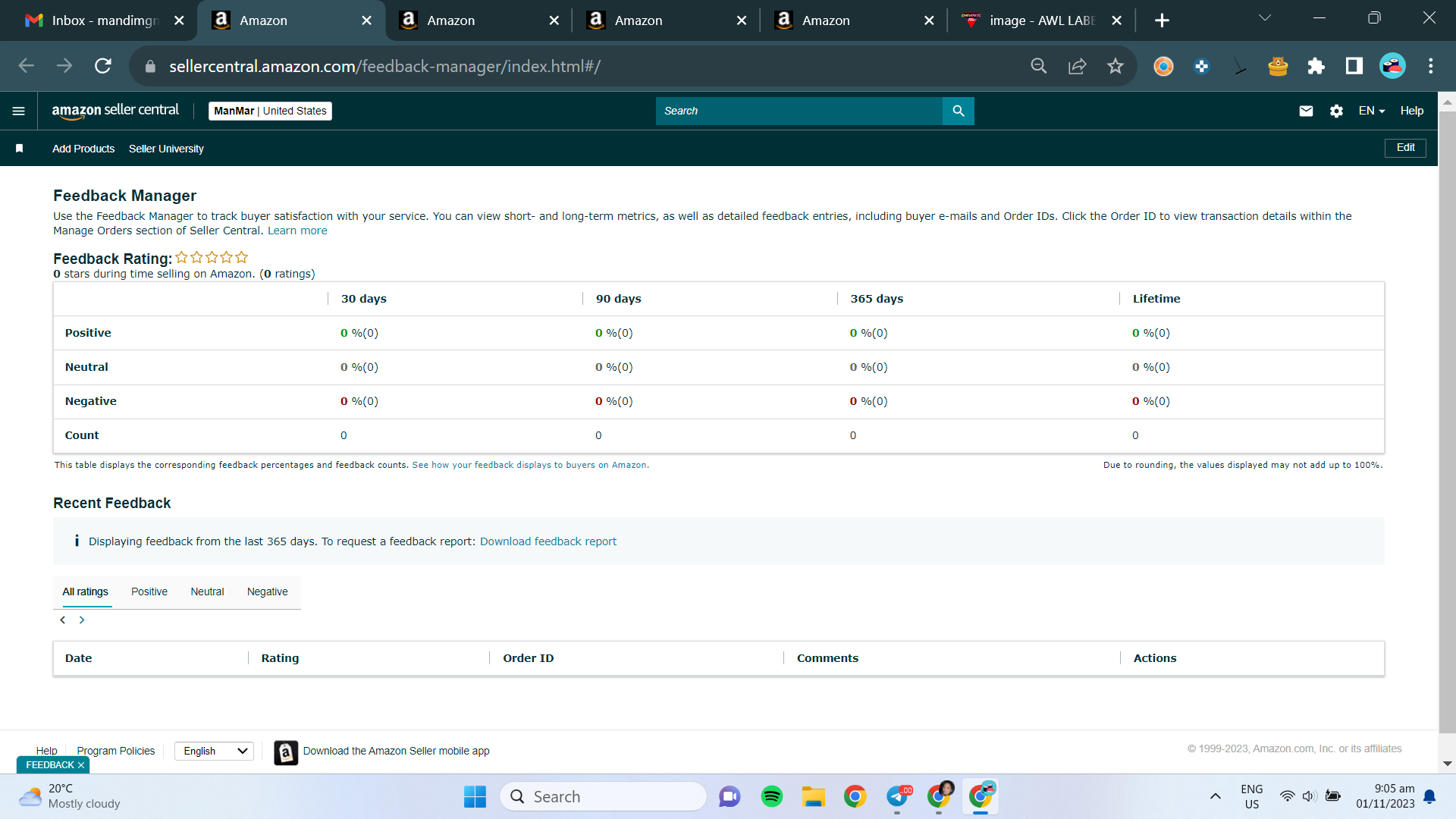Click the Seller Central search field
Image resolution: width=1456 pixels, height=819 pixels.
click(x=799, y=111)
